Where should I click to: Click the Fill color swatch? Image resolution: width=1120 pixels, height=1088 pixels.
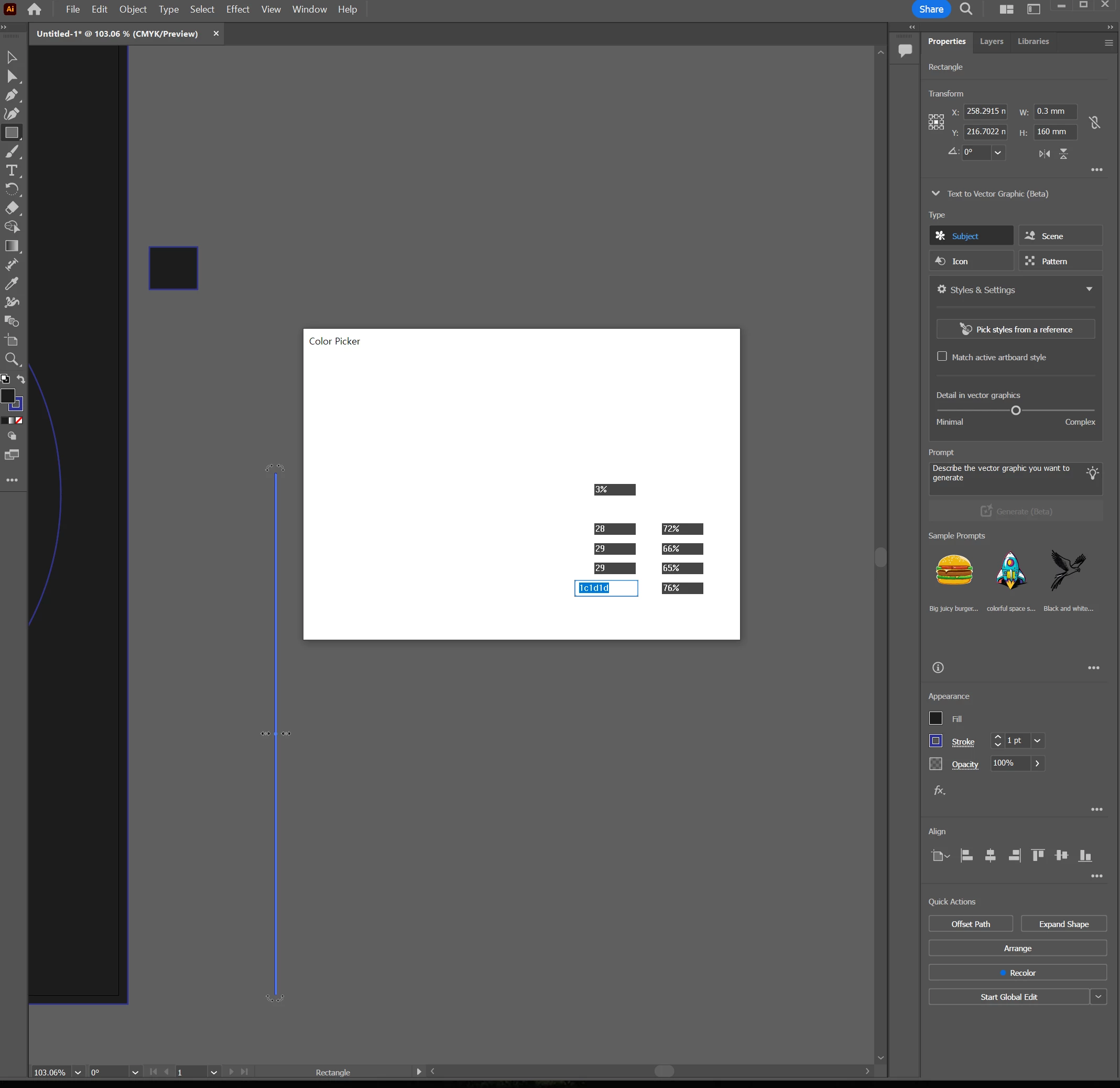tap(936, 718)
